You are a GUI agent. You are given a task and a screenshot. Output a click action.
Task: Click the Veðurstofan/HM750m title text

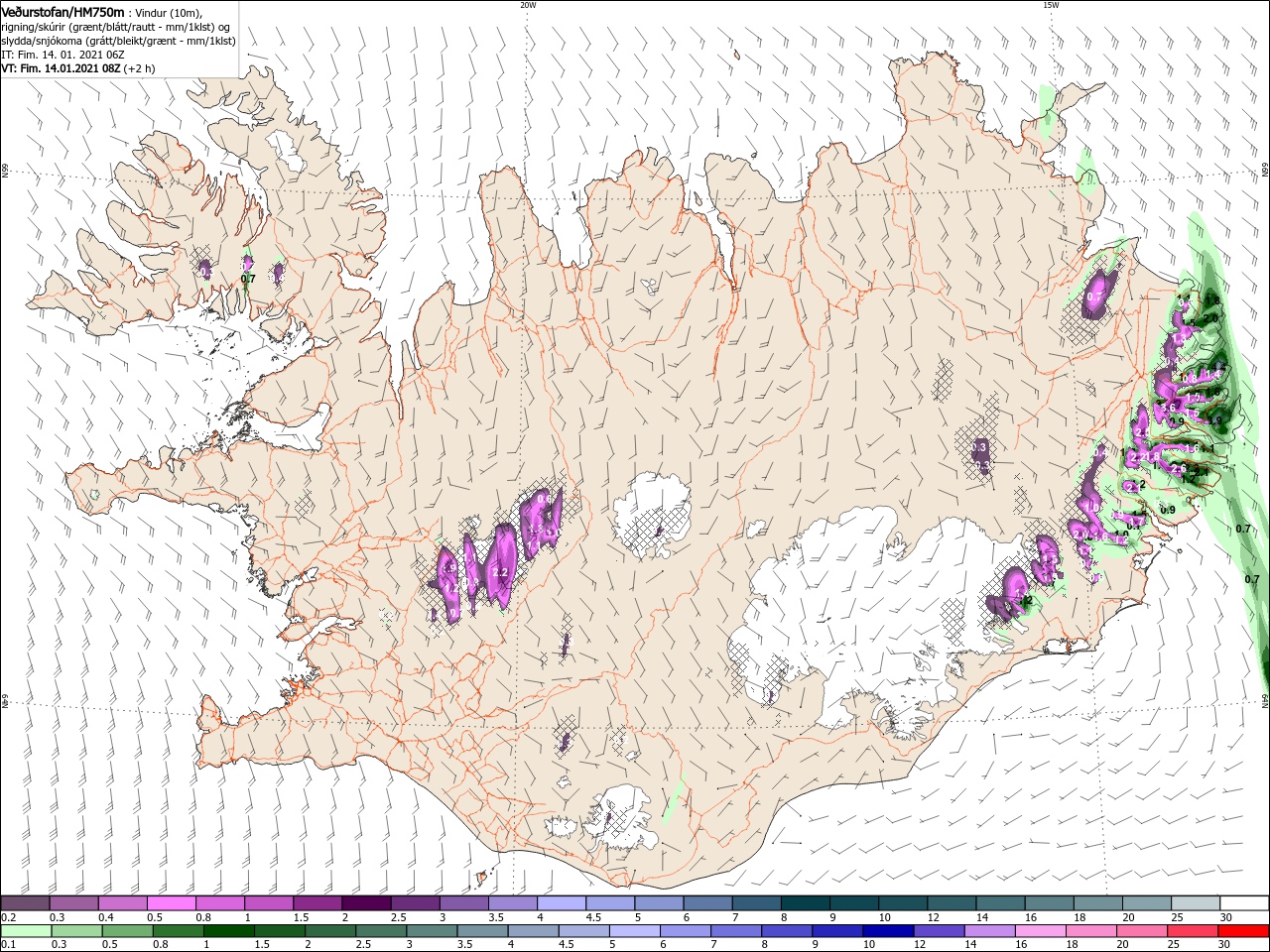point(63,11)
